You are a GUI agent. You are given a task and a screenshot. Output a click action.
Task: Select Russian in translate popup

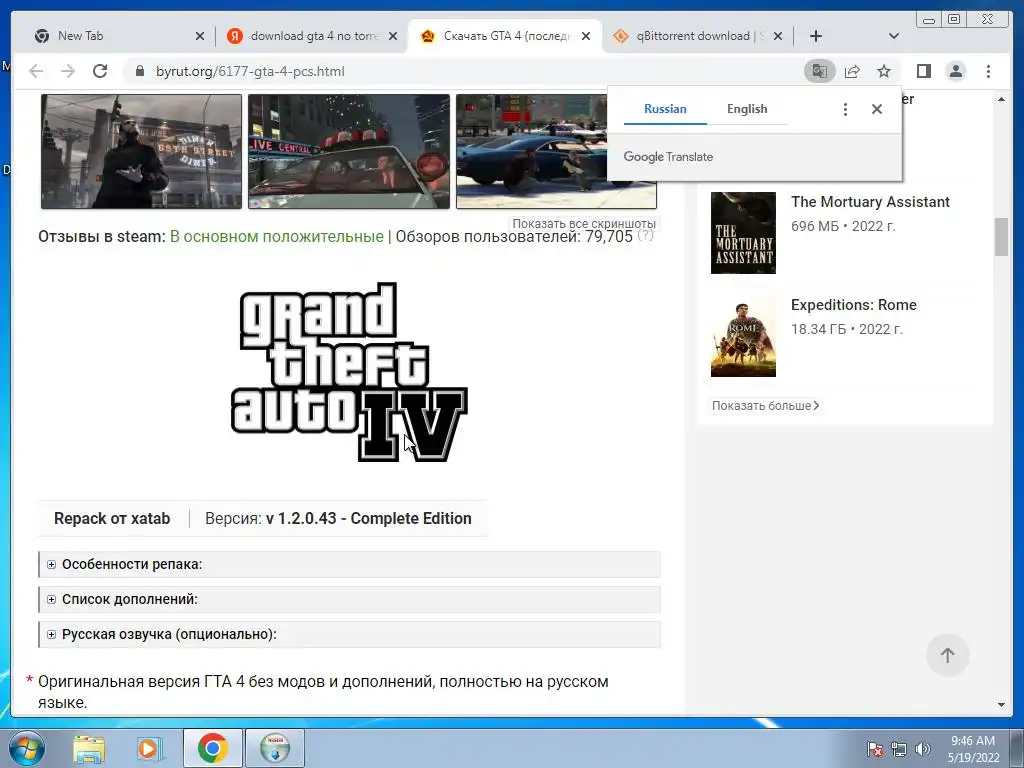[665, 109]
